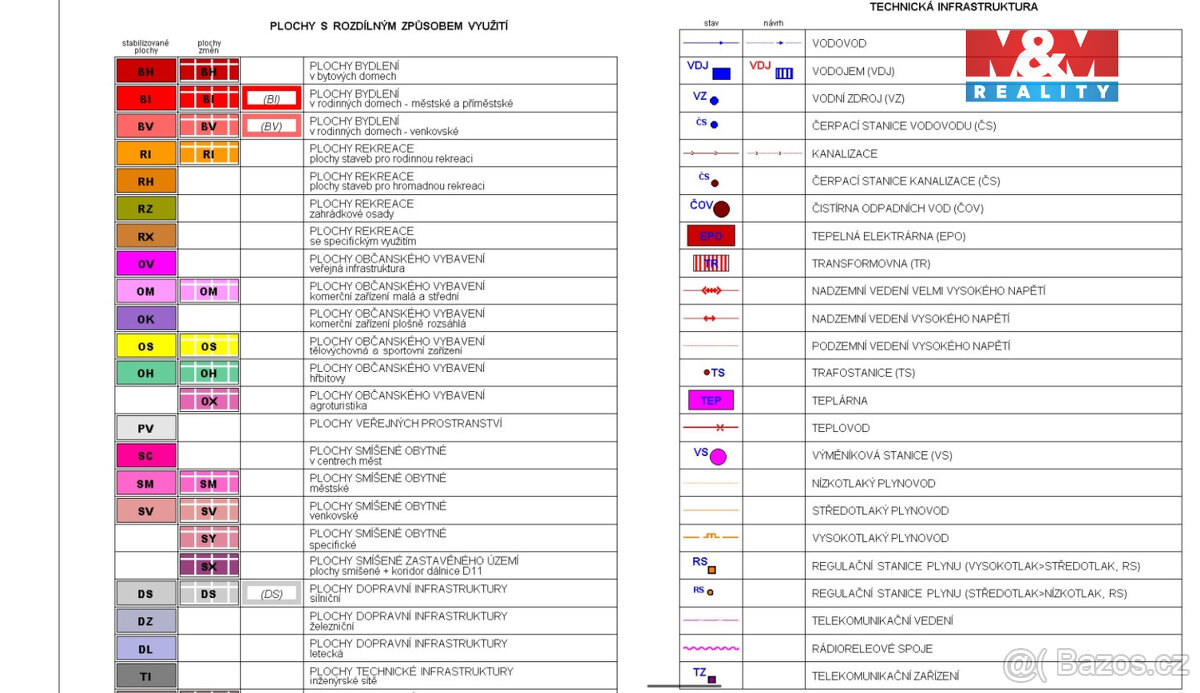Click the heading PLOCHY S ROZDÍLNÝM ZPŮSOBEM VYUŽITÍ
The height and width of the screenshot is (693, 1200).
tap(388, 27)
